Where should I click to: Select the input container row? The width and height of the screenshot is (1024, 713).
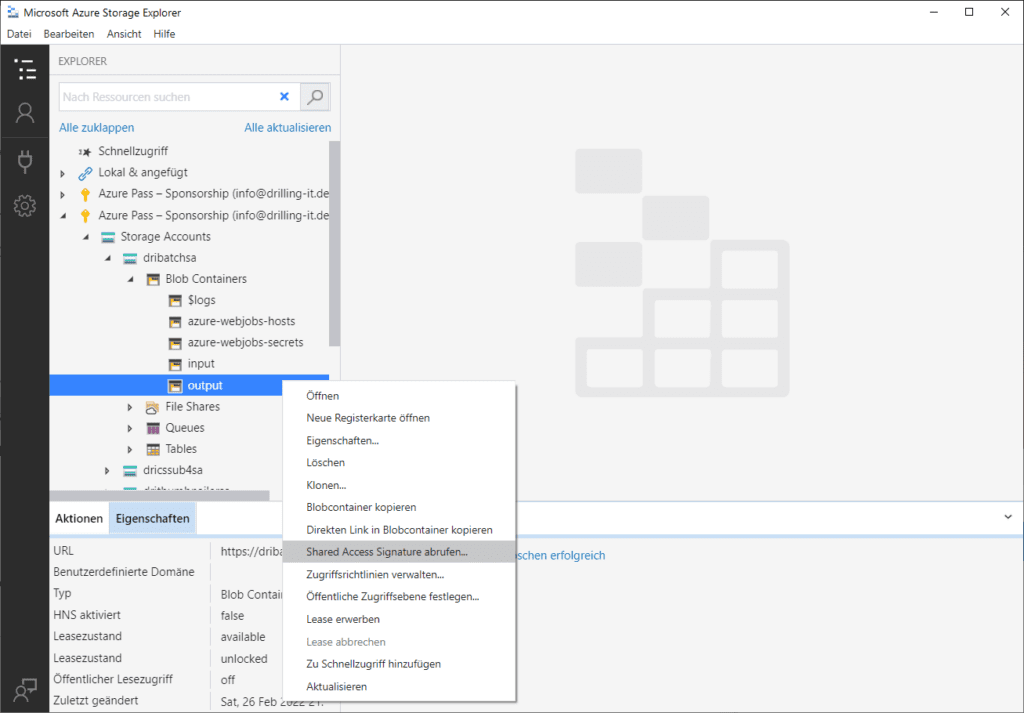coord(189,364)
